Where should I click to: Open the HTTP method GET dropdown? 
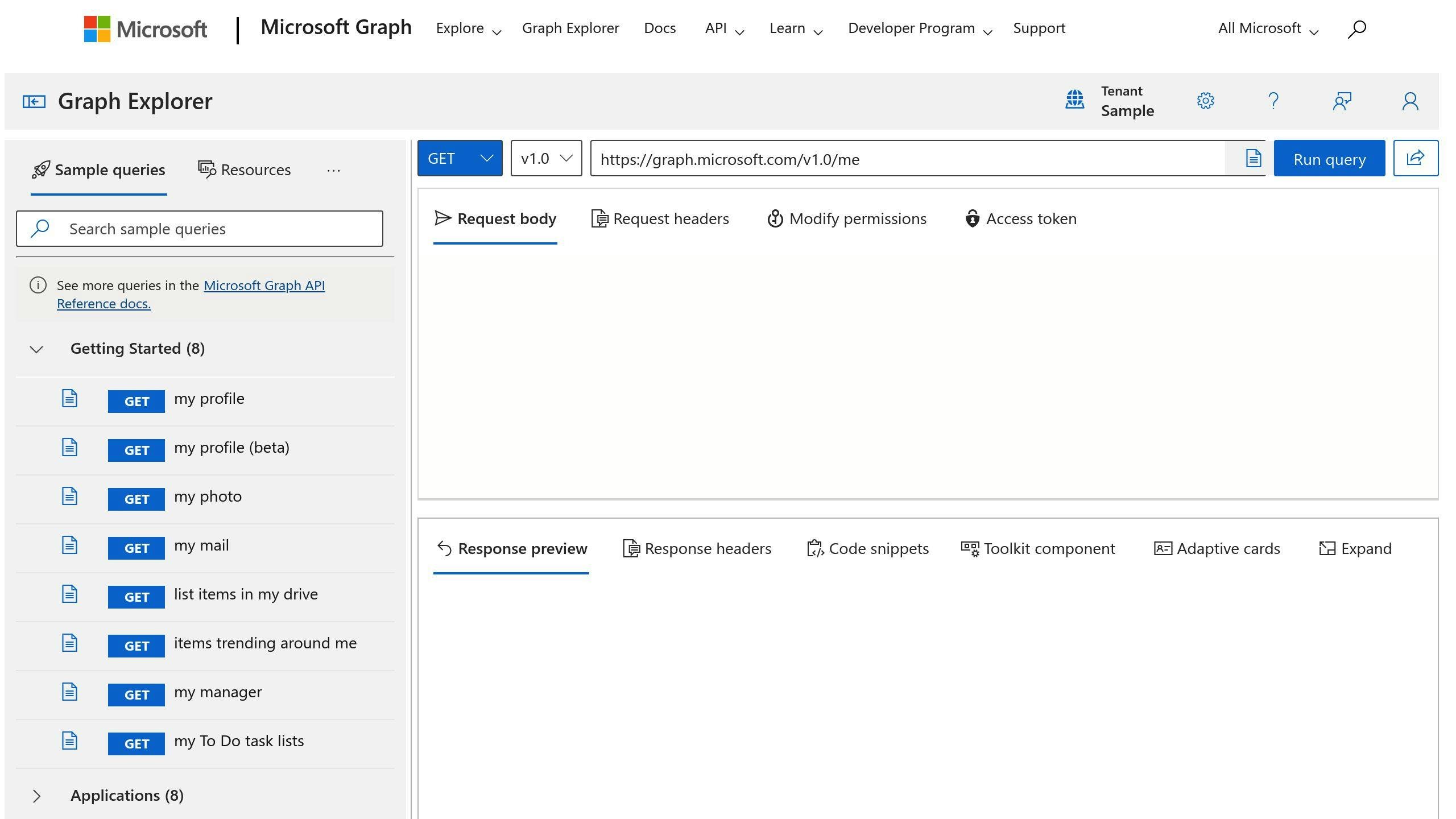(x=460, y=158)
